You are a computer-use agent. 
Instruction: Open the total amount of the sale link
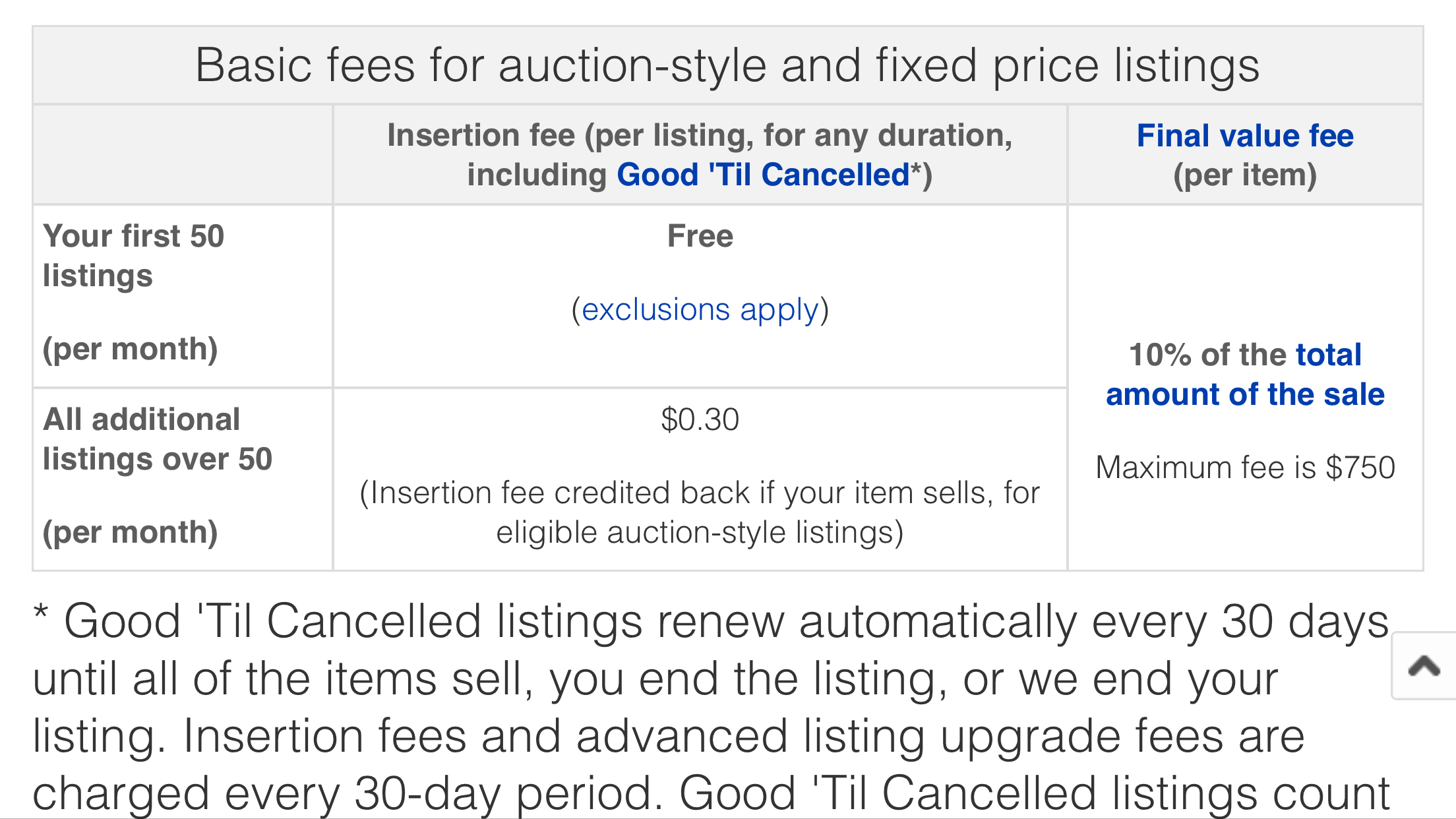(1245, 375)
